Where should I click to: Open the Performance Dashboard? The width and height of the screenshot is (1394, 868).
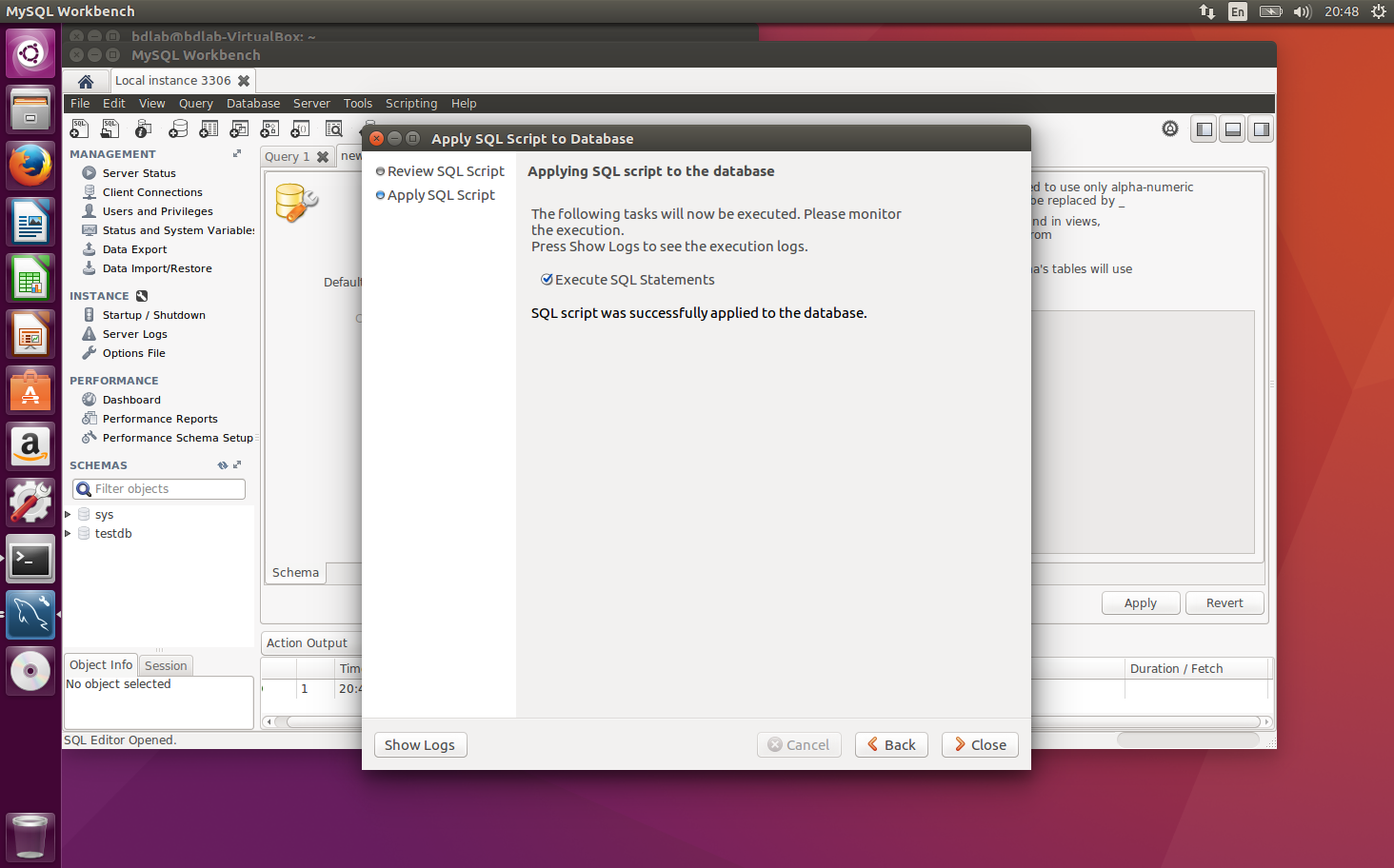tap(131, 400)
